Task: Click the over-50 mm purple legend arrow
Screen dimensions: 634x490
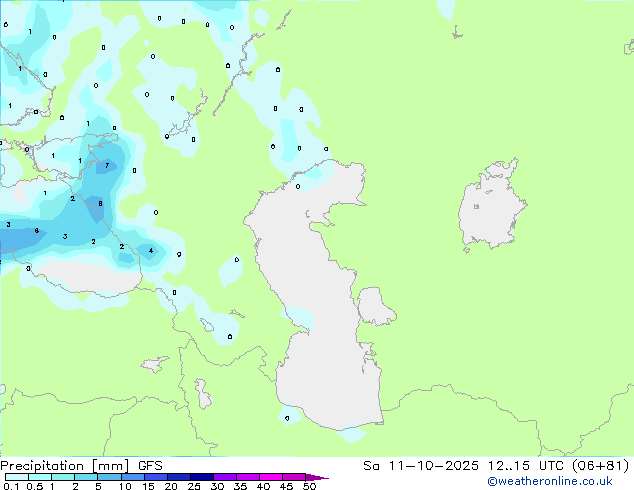Action: coord(317,477)
